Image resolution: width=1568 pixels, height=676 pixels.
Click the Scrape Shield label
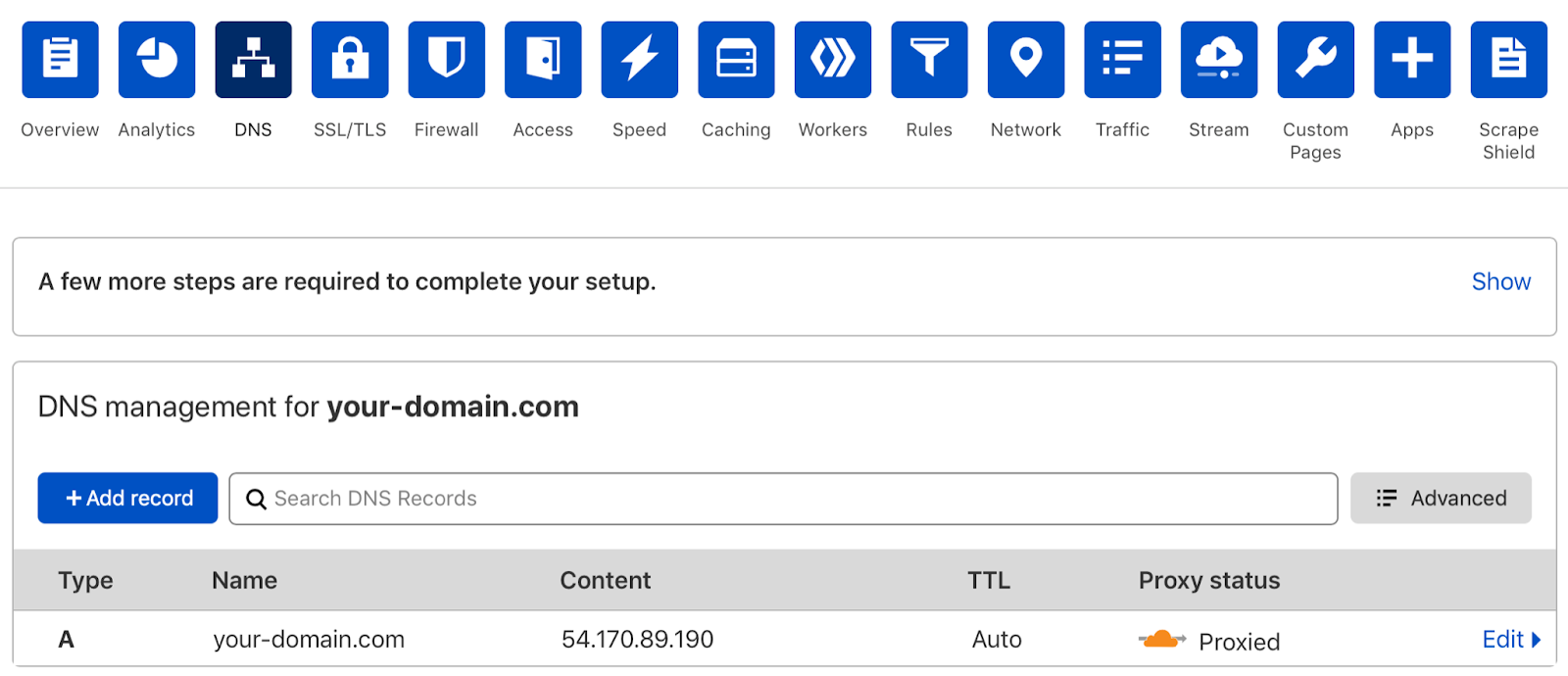[1509, 141]
